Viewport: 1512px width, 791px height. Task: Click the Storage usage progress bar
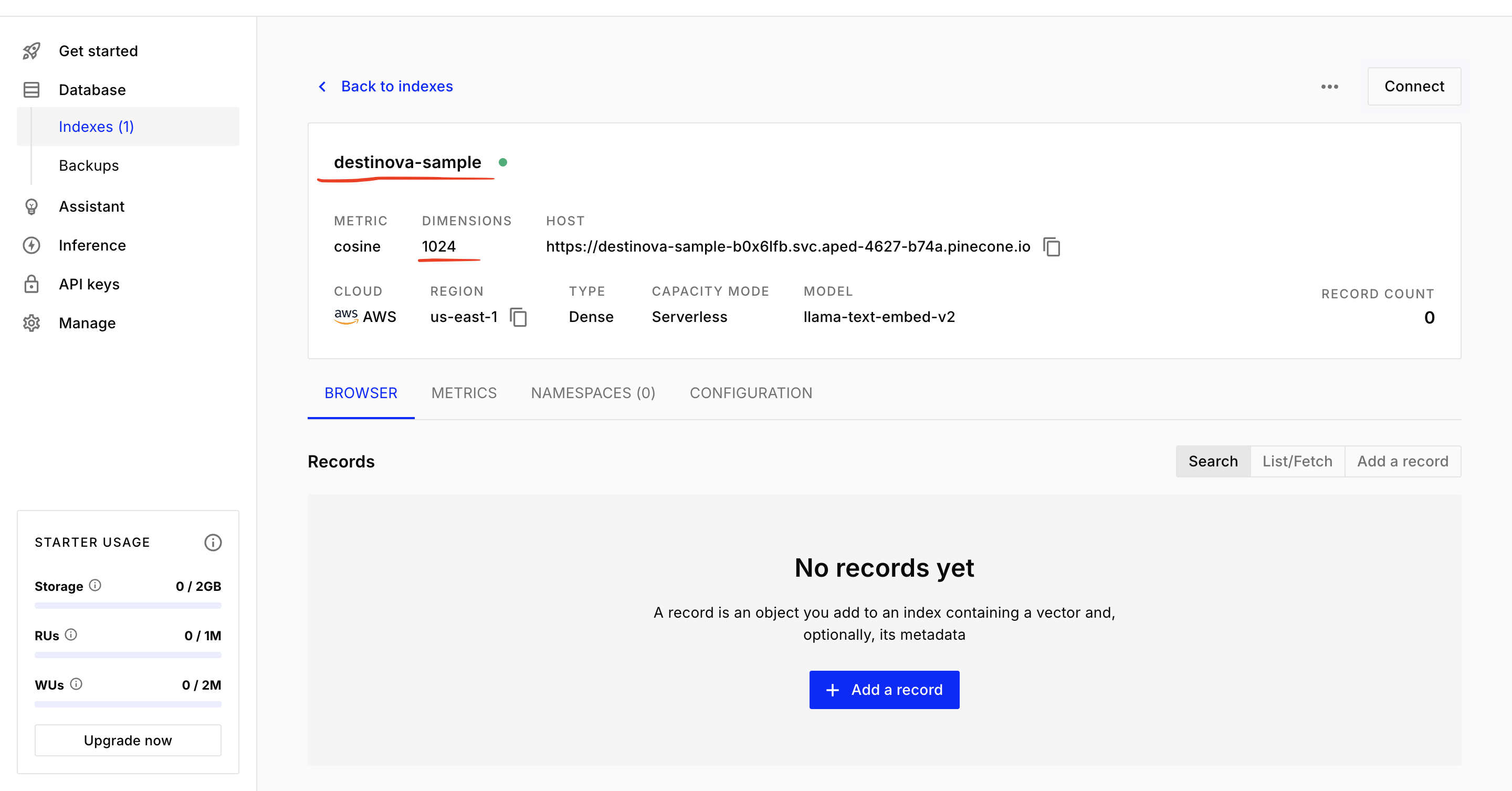[128, 606]
